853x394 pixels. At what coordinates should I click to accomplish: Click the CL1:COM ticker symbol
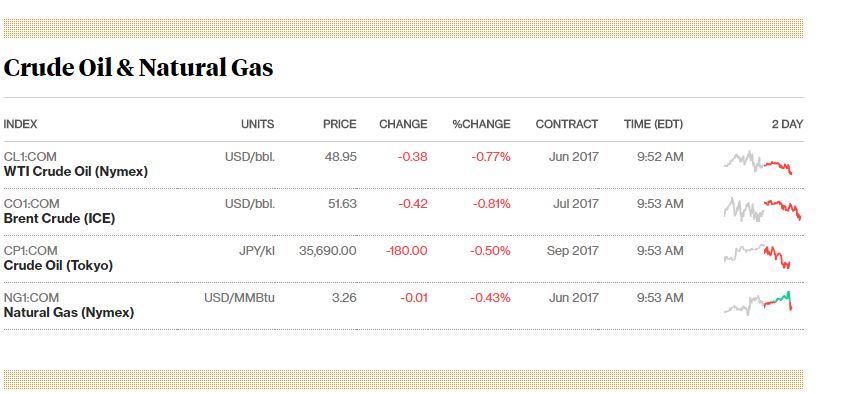(30, 157)
